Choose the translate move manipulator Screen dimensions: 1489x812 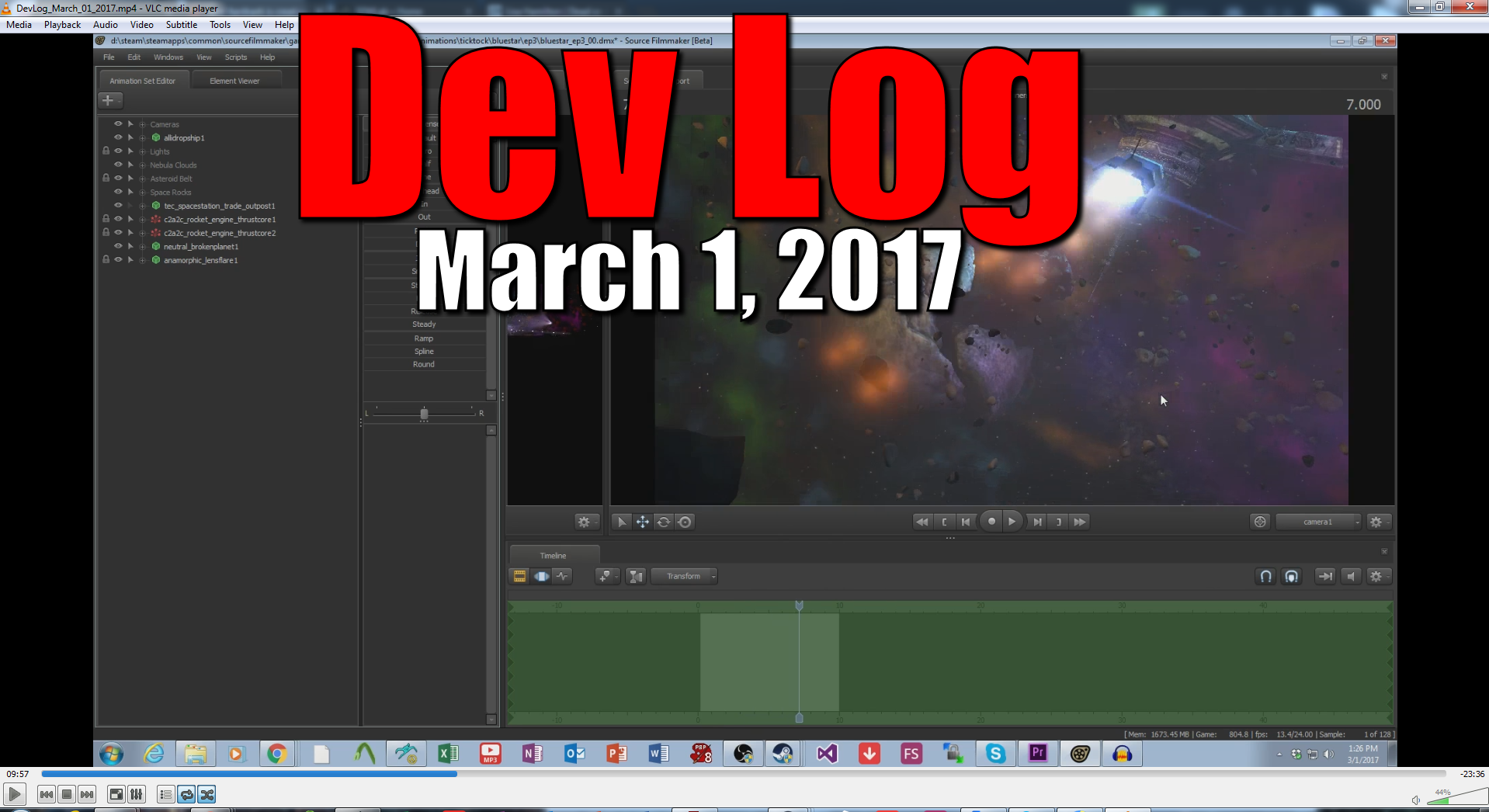click(642, 522)
